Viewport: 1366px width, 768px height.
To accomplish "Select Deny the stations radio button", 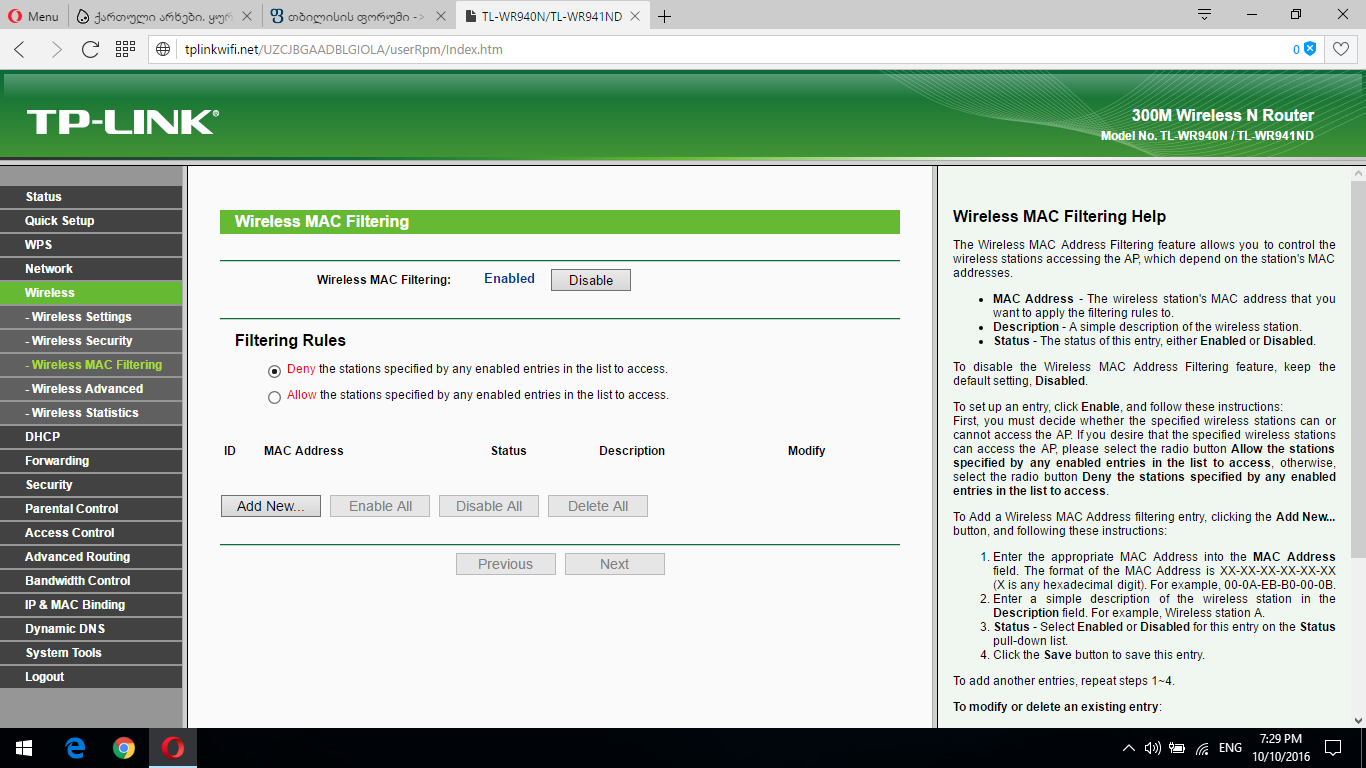I will click(x=275, y=370).
